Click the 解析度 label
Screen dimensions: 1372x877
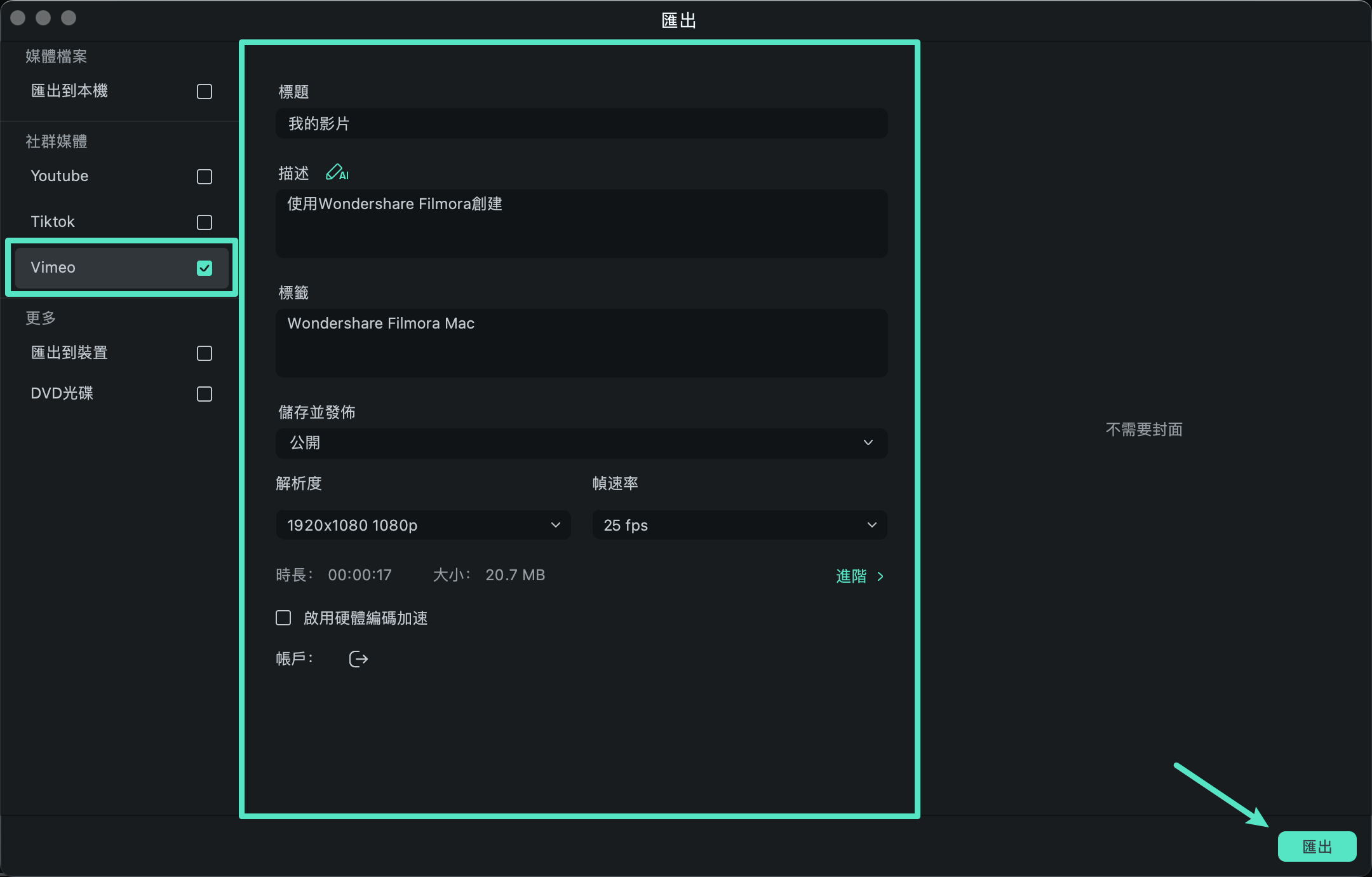[299, 484]
